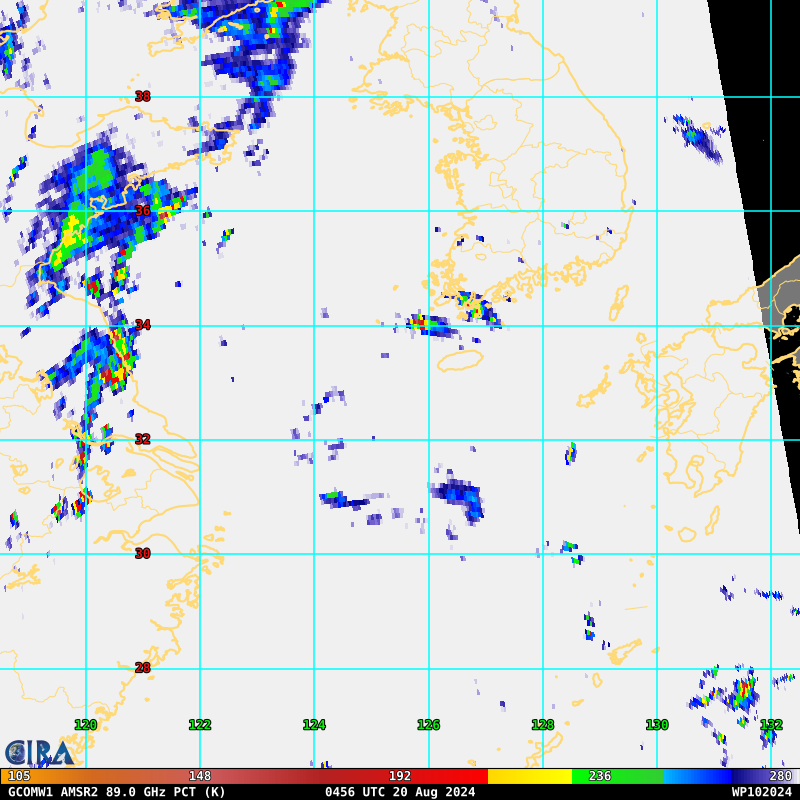Click the 30 latitude label

click(x=142, y=553)
